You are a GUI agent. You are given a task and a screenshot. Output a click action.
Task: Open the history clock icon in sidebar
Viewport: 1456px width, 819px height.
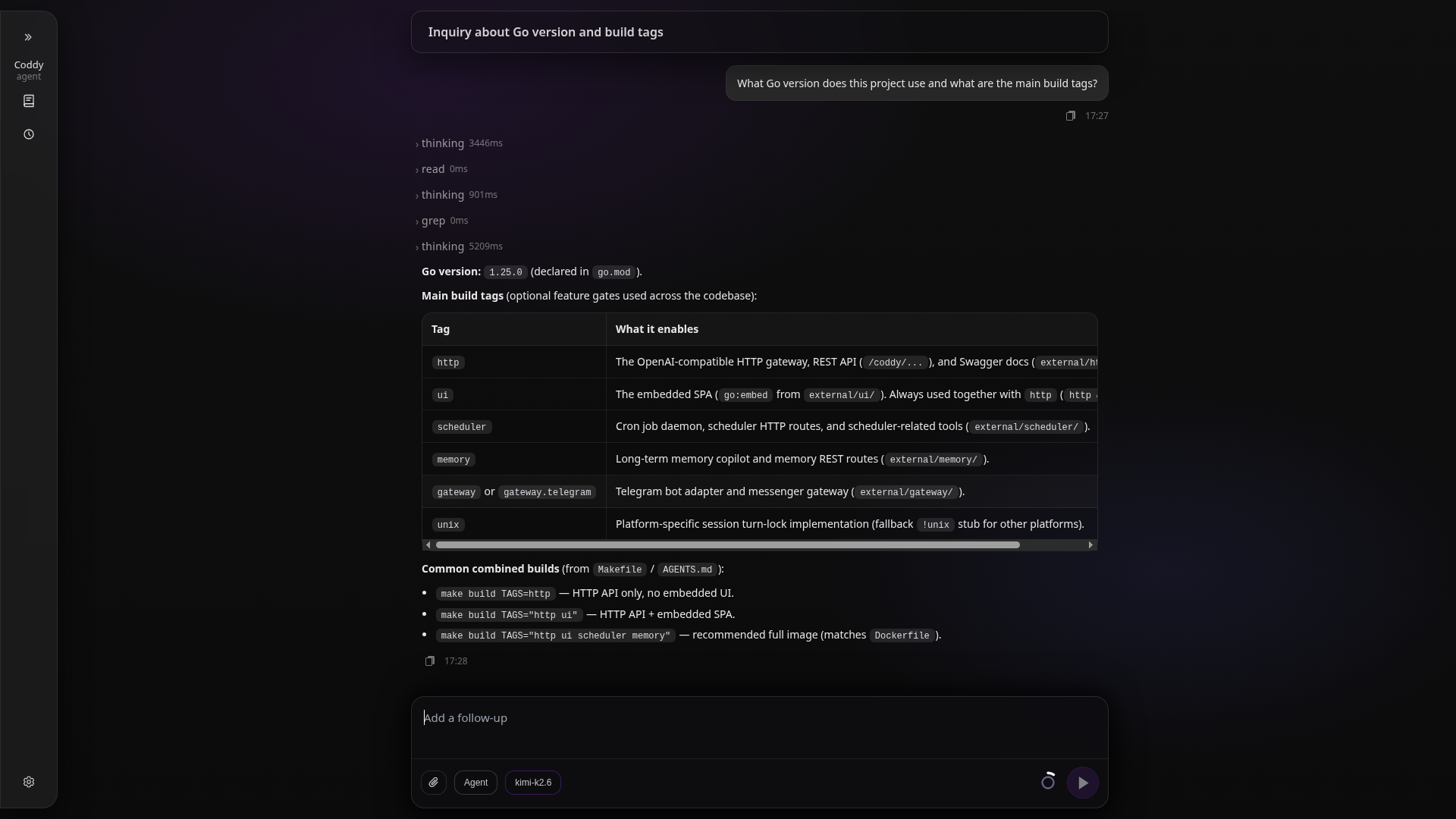29,134
